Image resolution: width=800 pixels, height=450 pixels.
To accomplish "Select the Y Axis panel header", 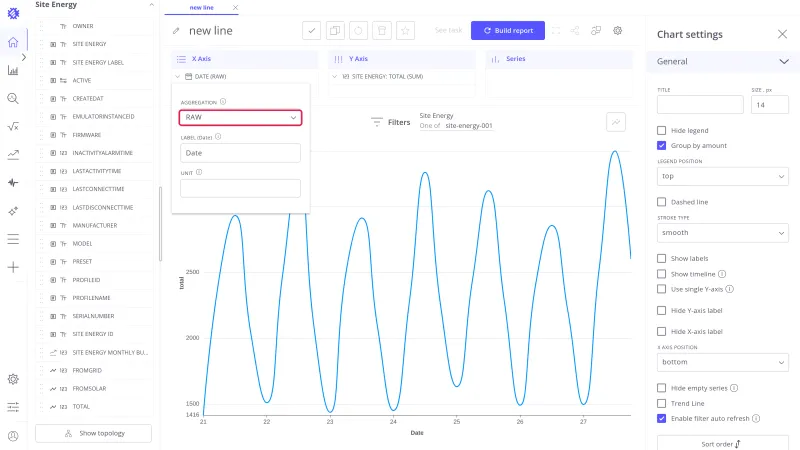I will 402,59.
